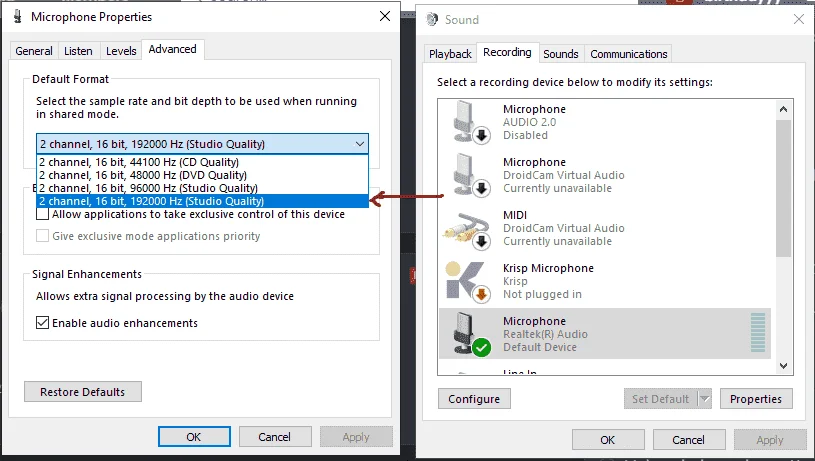815x461 pixels.
Task: Select the DroidCam Virtual Audio microphone icon
Action: tap(470, 175)
